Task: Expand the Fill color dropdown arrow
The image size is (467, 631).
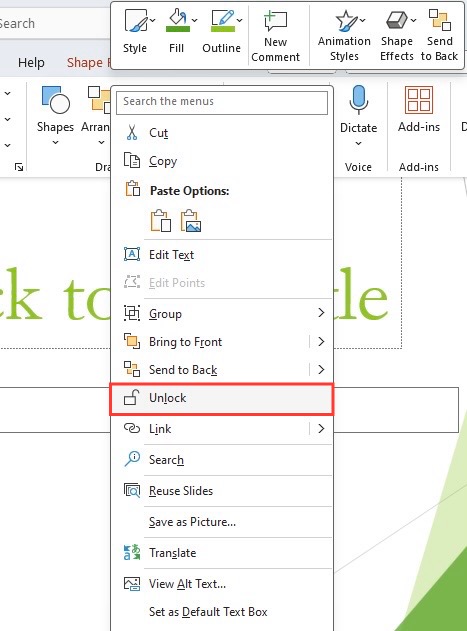Action: 194,20
